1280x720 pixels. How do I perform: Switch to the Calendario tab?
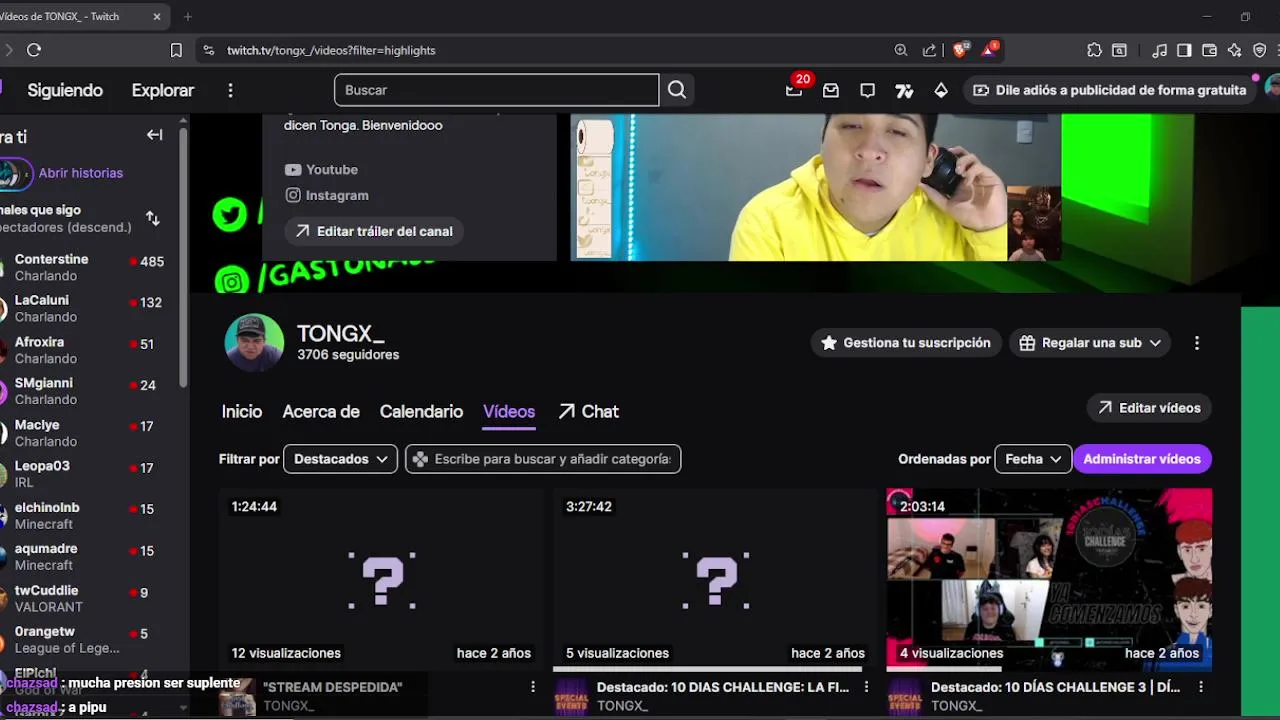421,412
